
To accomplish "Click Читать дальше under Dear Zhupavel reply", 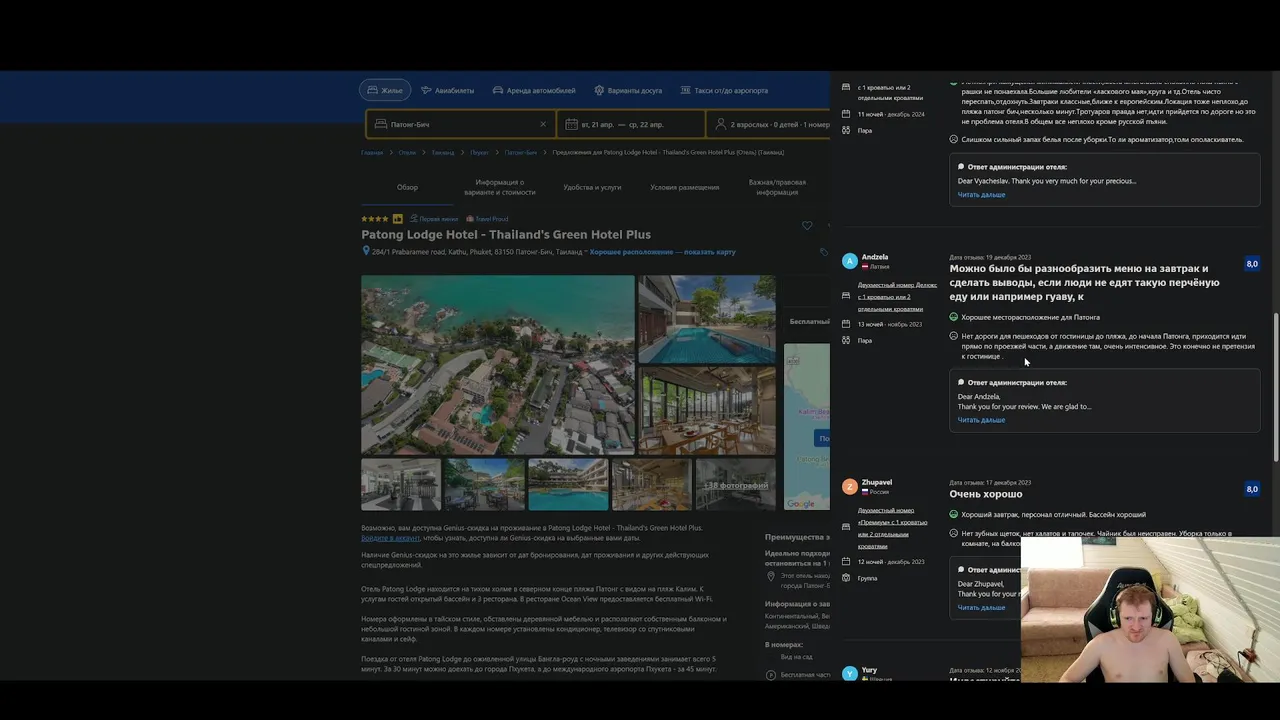I will tap(981, 607).
